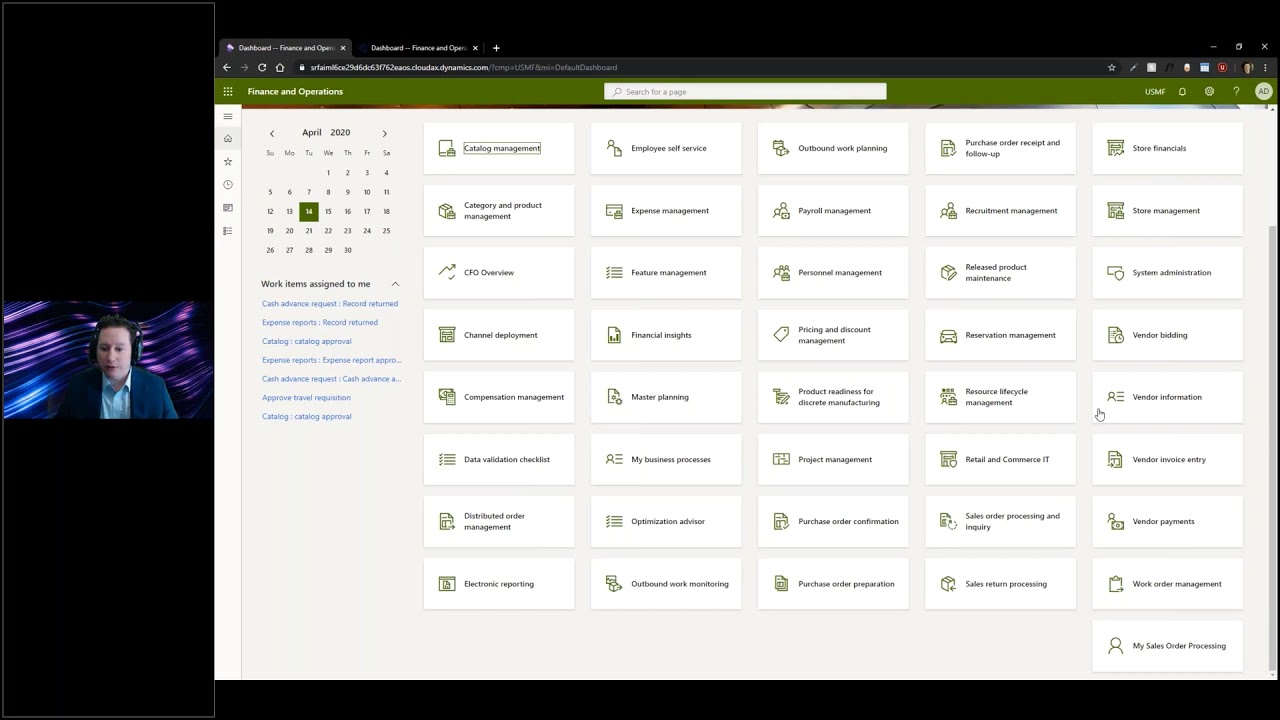Select April 1 in calendar
The width and height of the screenshot is (1280, 720).
[328, 173]
